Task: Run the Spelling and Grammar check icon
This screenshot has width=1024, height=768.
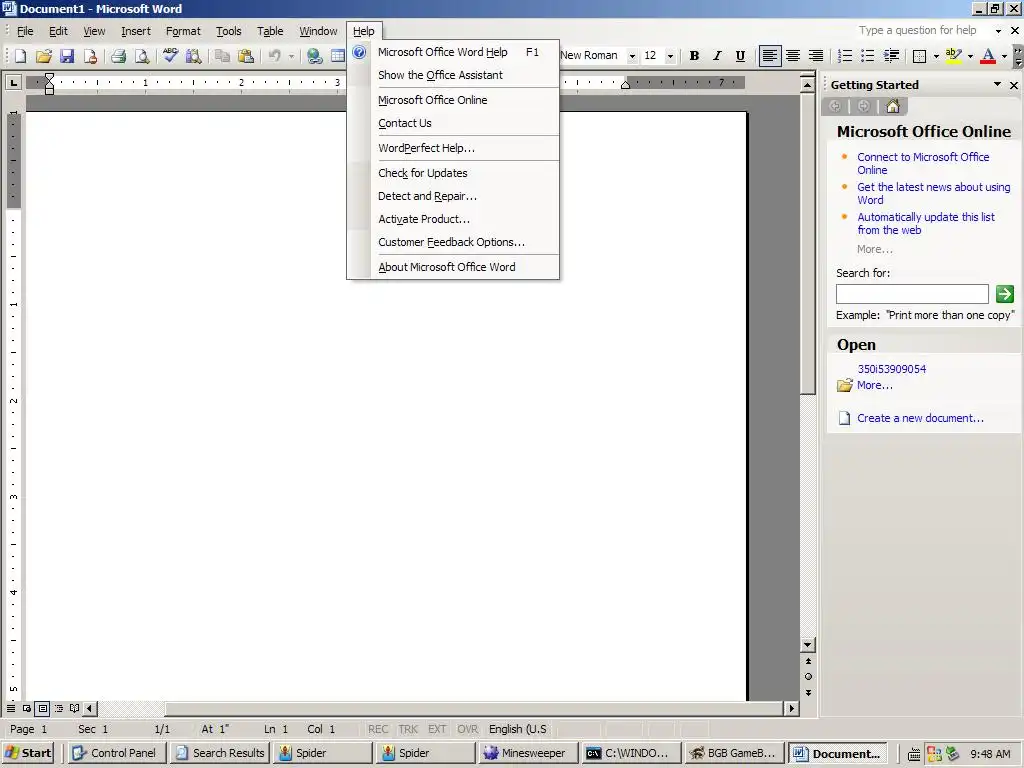Action: (170, 56)
